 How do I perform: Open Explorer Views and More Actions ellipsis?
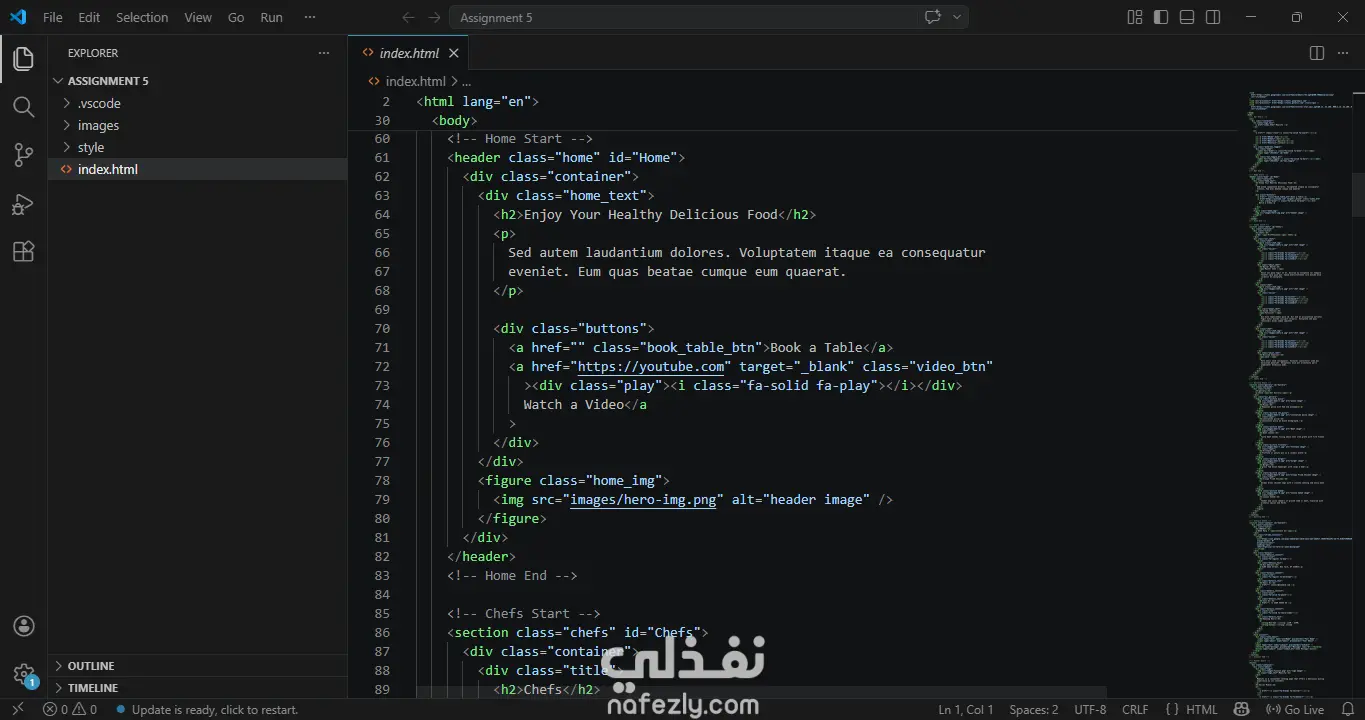(323, 53)
